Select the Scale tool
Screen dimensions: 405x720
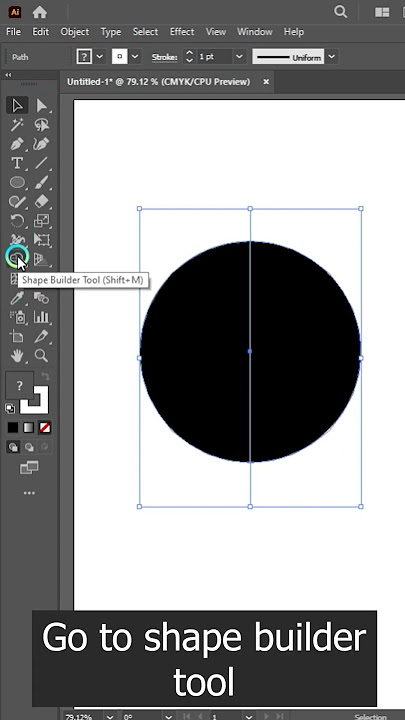(42, 221)
